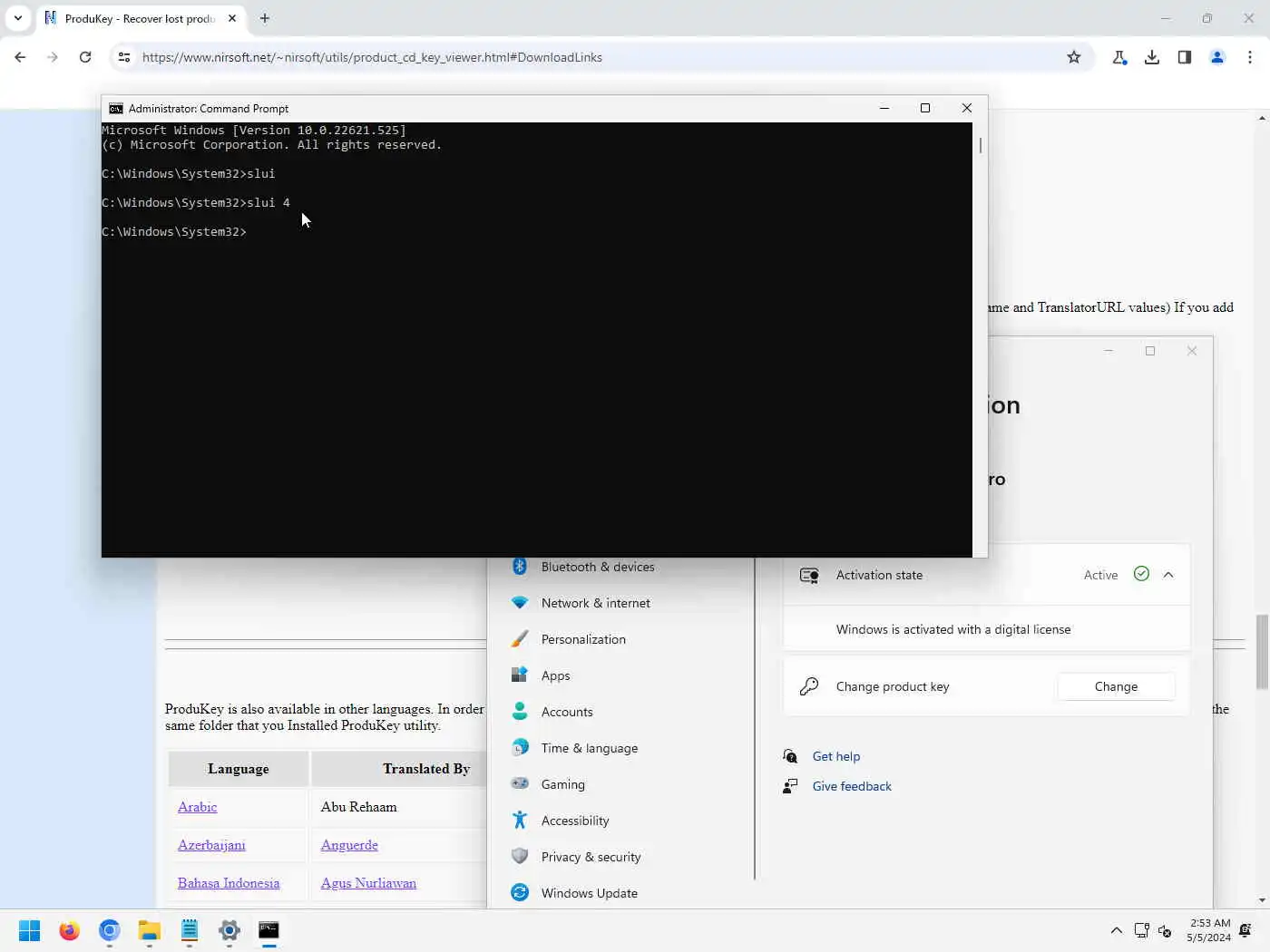Image resolution: width=1270 pixels, height=952 pixels.
Task: Click the web page vertical scrollbar thumb
Action: click(1262, 651)
